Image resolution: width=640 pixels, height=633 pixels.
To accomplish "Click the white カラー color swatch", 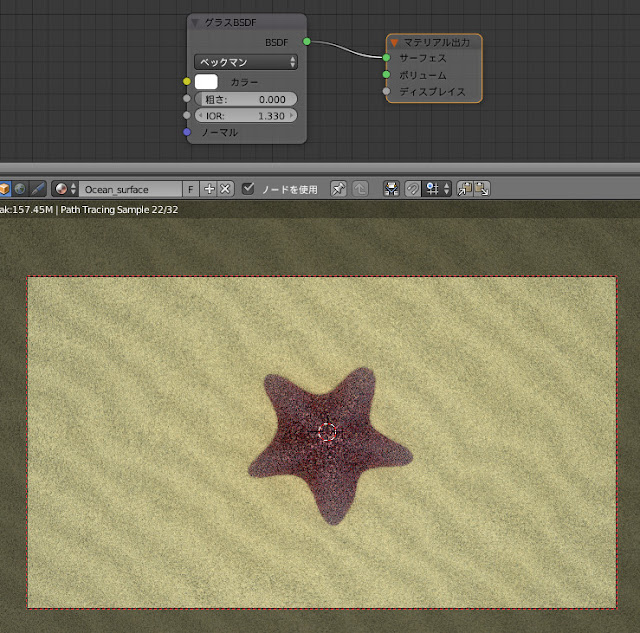I will tap(206, 82).
